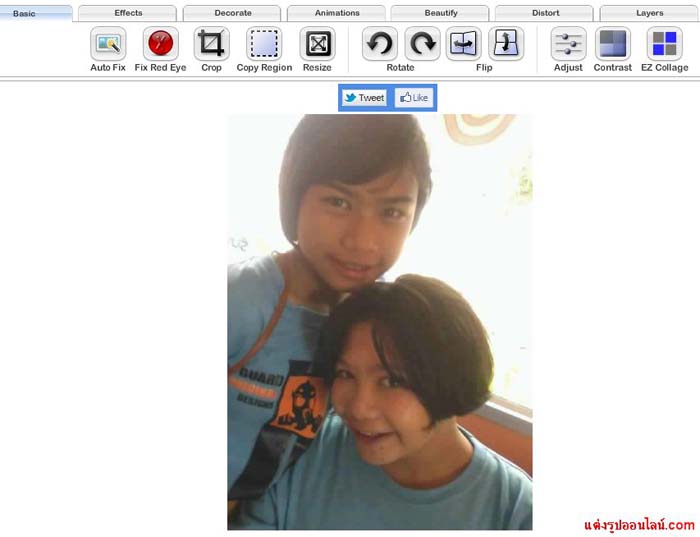
Task: Click the photo on the canvas
Action: [x=379, y=322]
